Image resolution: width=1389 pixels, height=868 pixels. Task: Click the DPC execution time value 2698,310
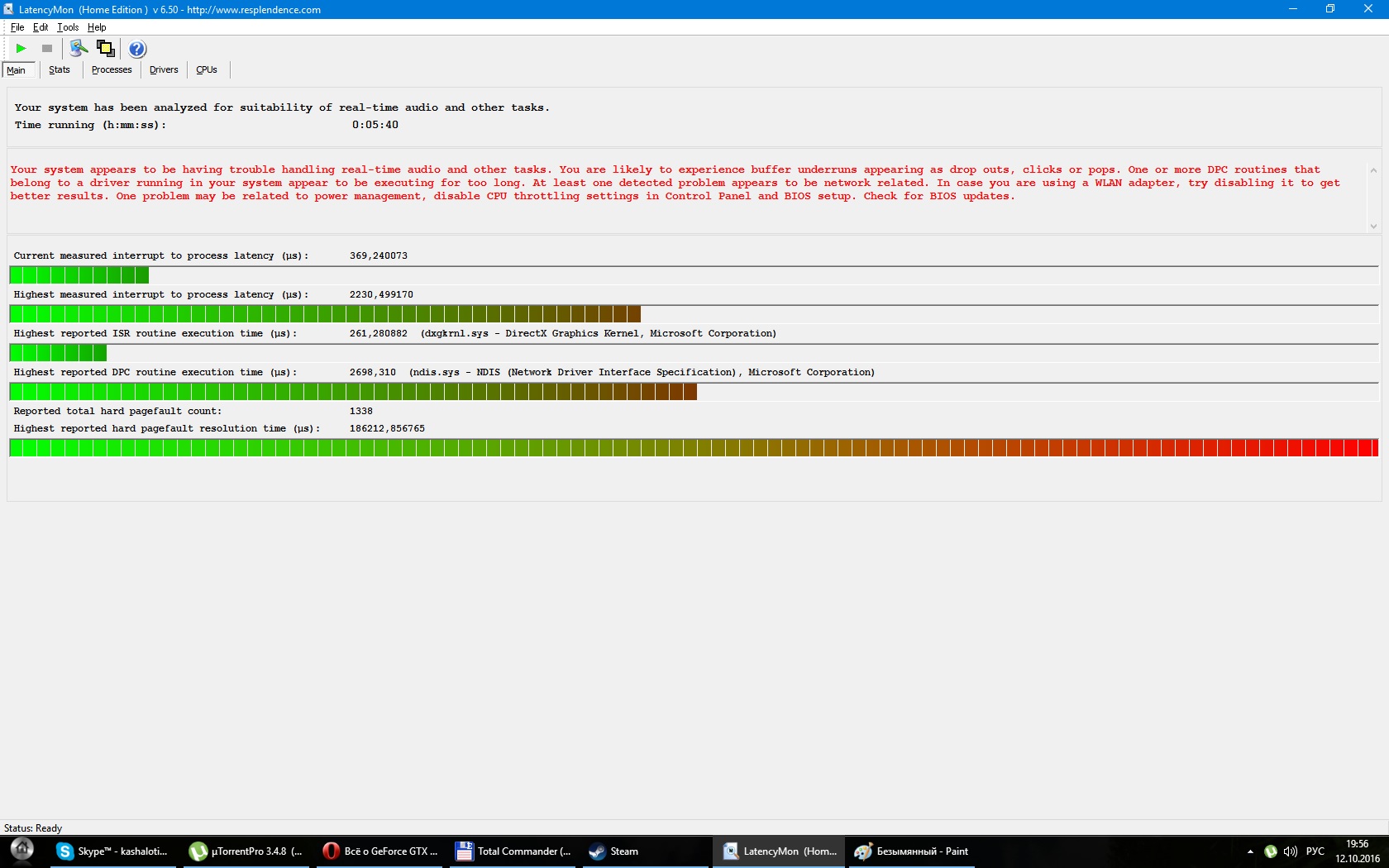pos(373,372)
